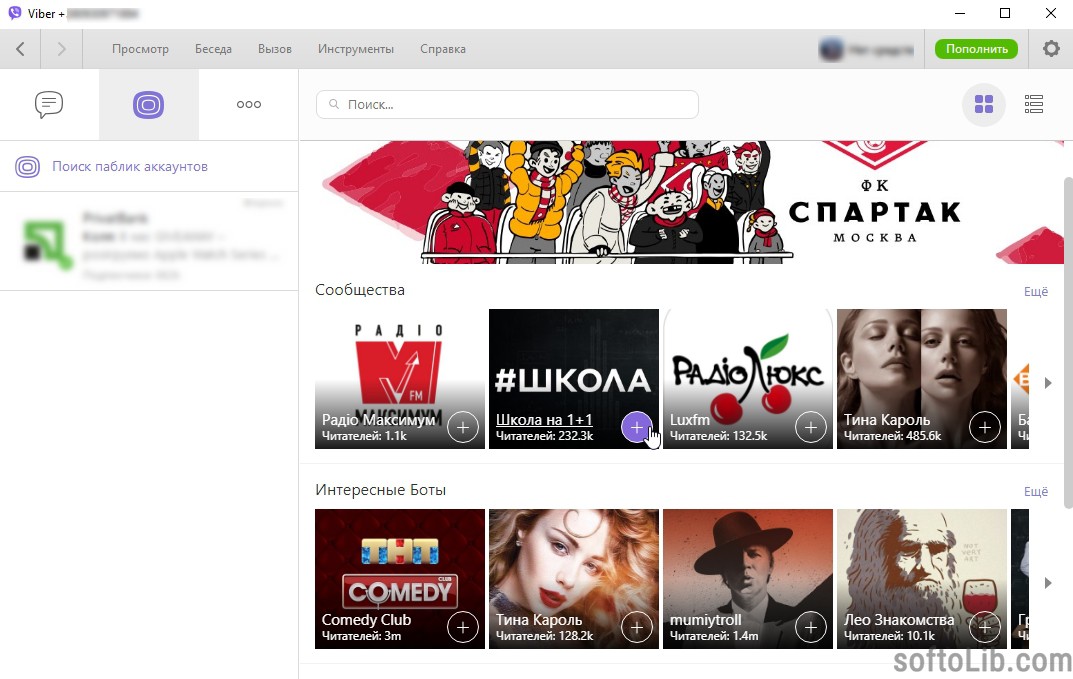Viewport: 1073px width, 679px height.
Task: Switch to list view
Action: [x=1034, y=104]
